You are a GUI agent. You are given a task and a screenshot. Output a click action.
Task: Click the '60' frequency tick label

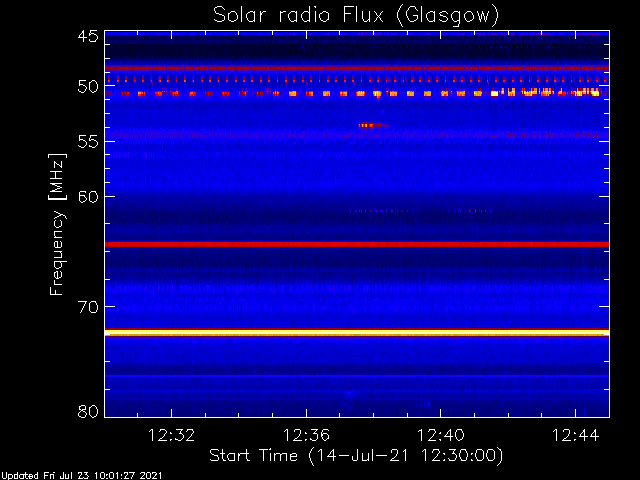[x=88, y=197]
